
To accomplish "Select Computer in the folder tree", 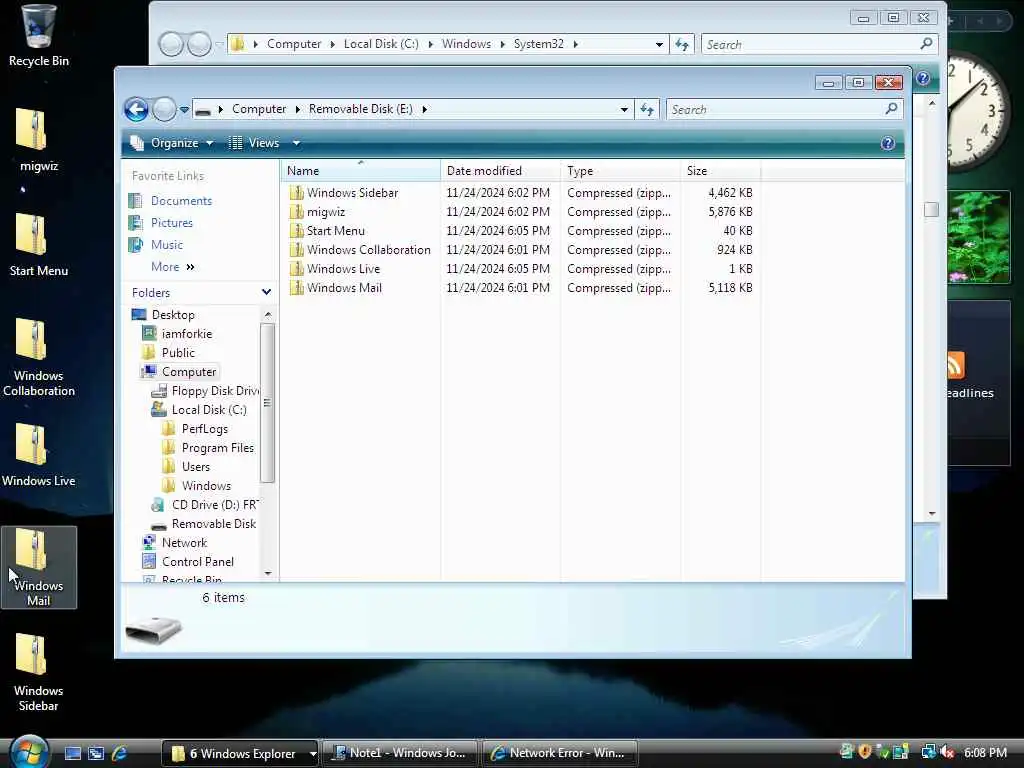I will pyautogui.click(x=188, y=372).
